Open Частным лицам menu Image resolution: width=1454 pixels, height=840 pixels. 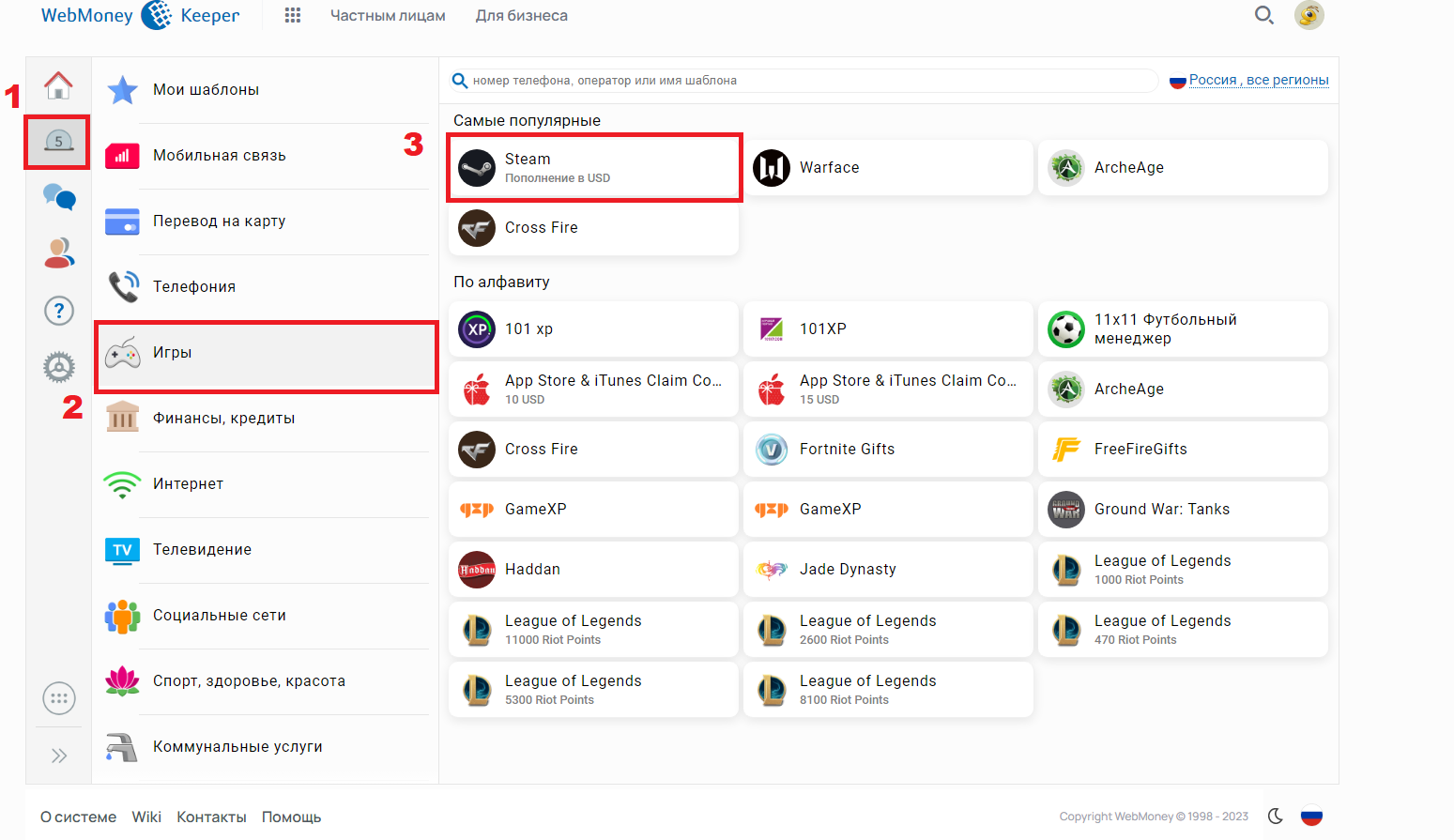[388, 16]
